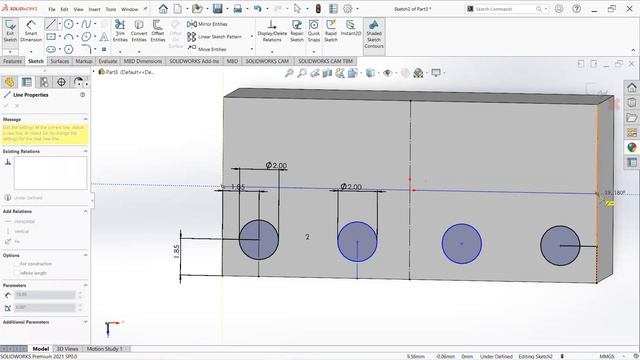Open the Linear Sketch Pattern dropdown arrow
This screenshot has width=640, height=360.
(x=251, y=37)
